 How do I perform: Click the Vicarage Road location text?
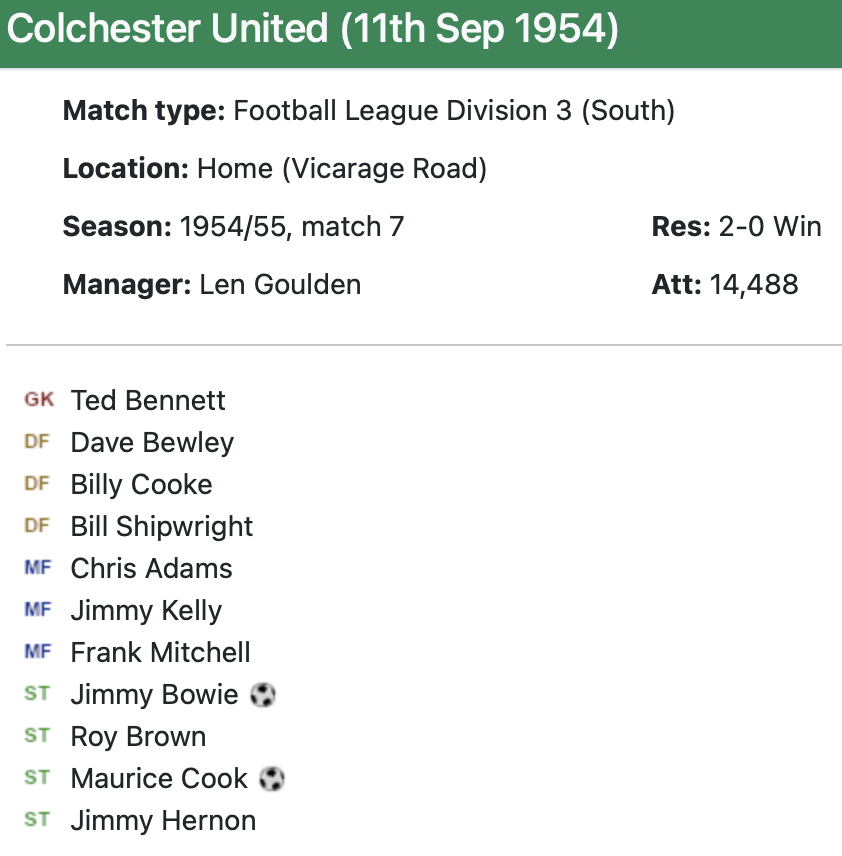point(341,169)
